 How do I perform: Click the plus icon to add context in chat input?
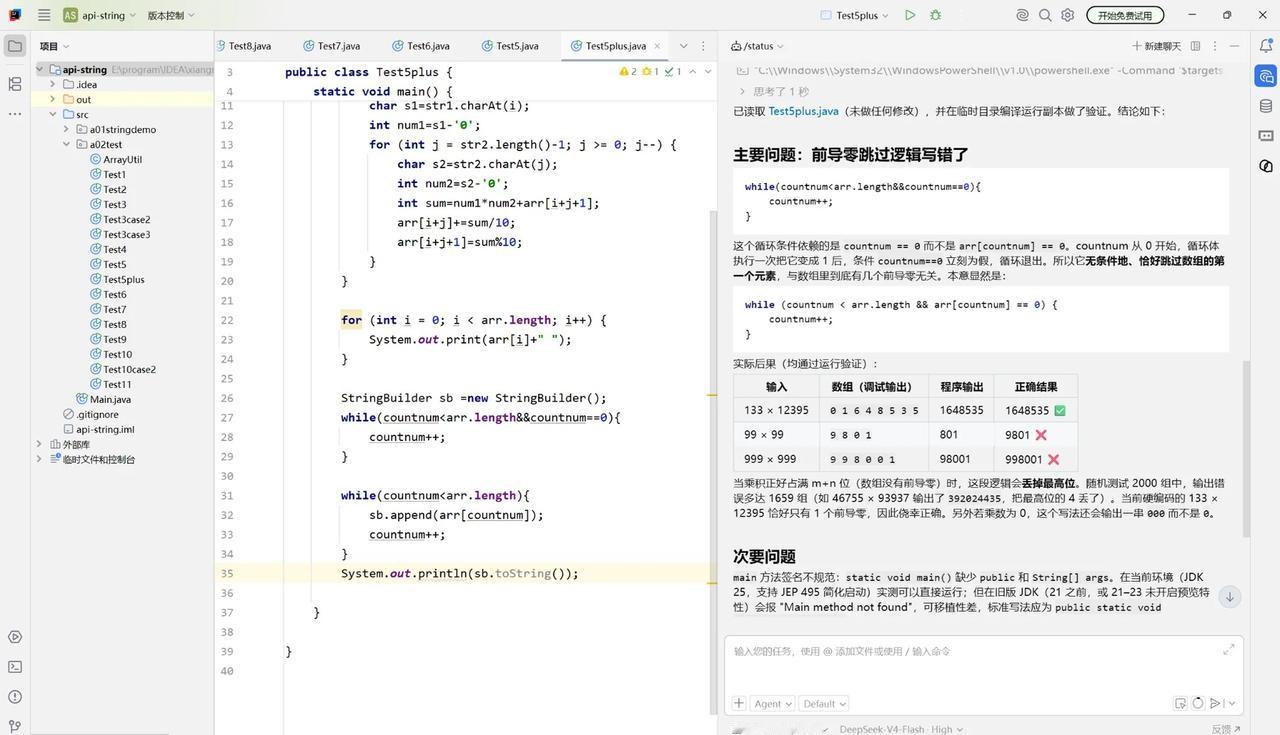pos(738,703)
